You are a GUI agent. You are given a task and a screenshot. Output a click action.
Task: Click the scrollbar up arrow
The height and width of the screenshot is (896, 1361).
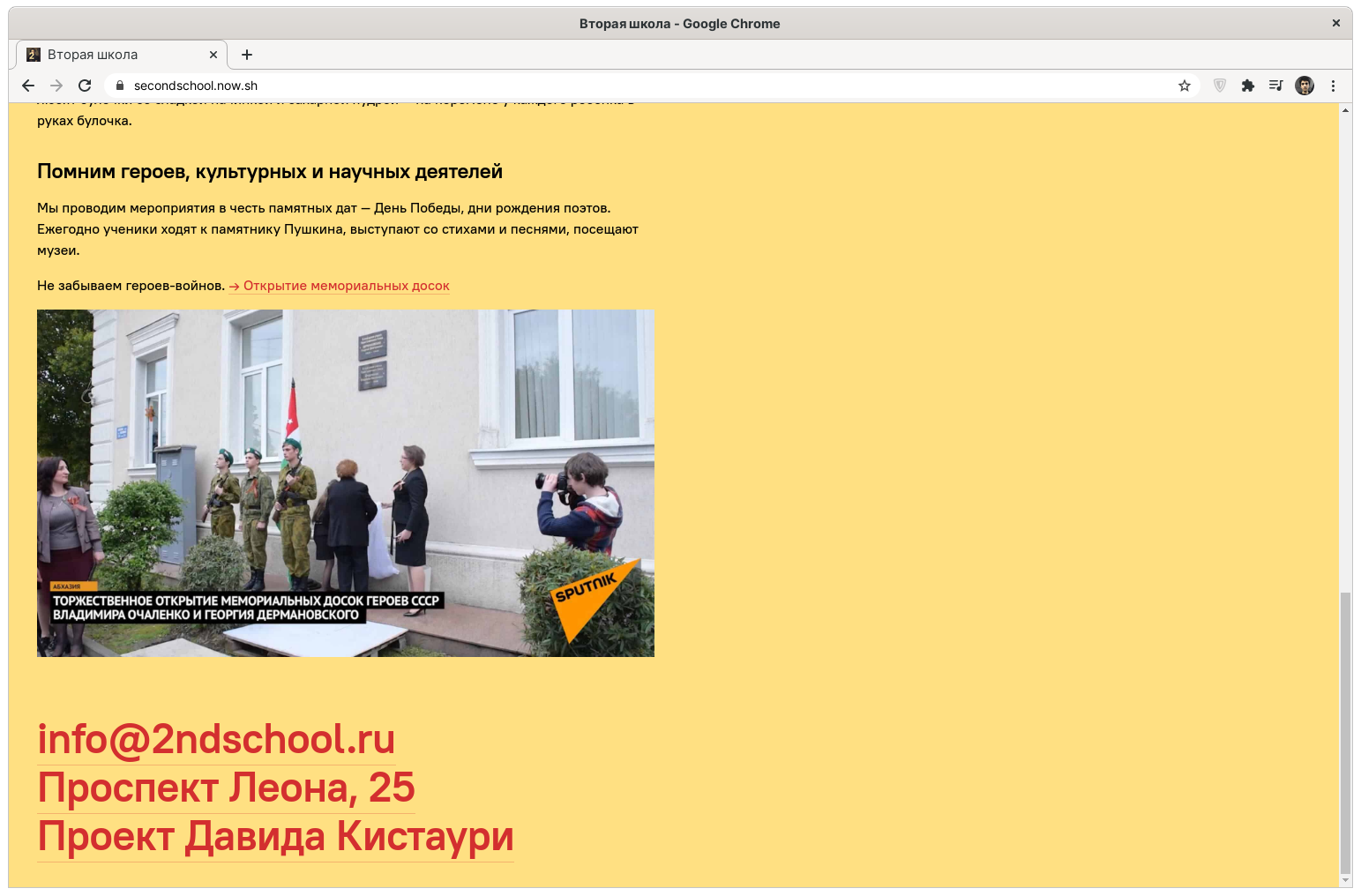tap(1345, 110)
